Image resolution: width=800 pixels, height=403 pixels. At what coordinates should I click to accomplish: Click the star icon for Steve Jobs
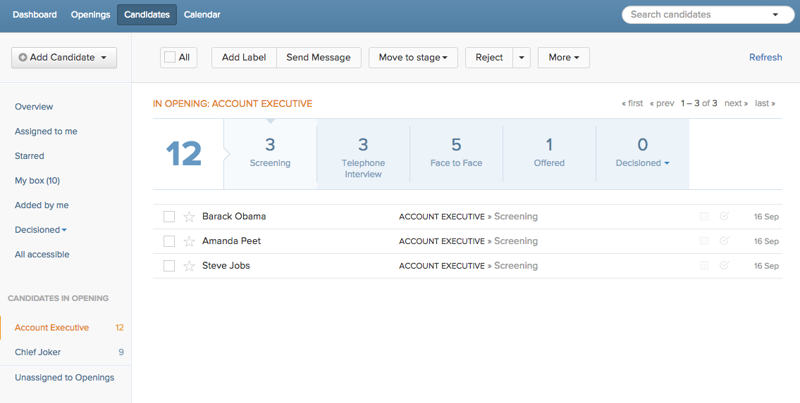pos(189,266)
